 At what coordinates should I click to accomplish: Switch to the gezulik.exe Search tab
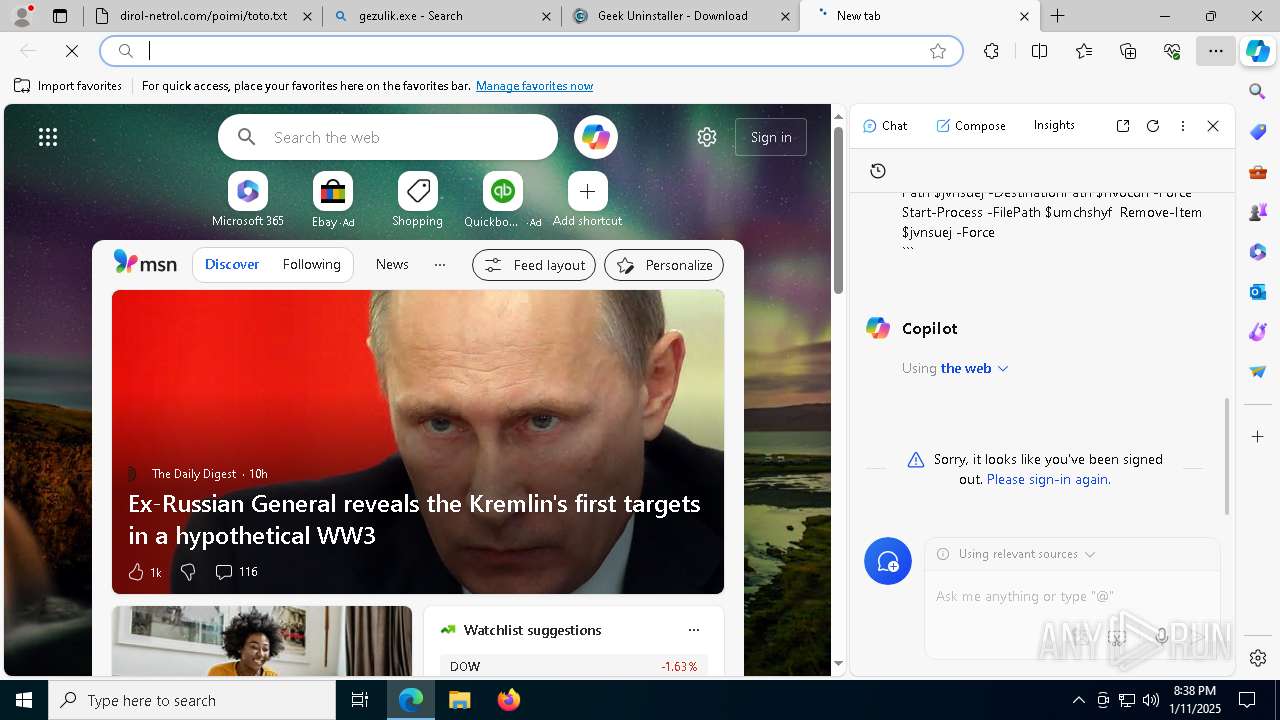pyautogui.click(x=441, y=16)
